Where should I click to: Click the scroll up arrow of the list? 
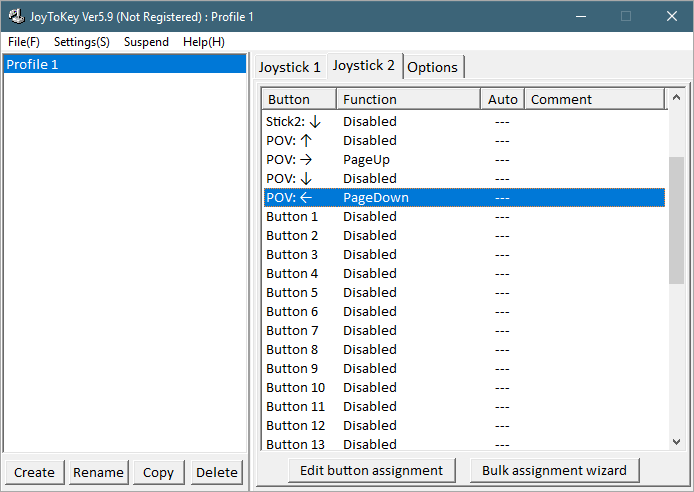click(x=677, y=98)
